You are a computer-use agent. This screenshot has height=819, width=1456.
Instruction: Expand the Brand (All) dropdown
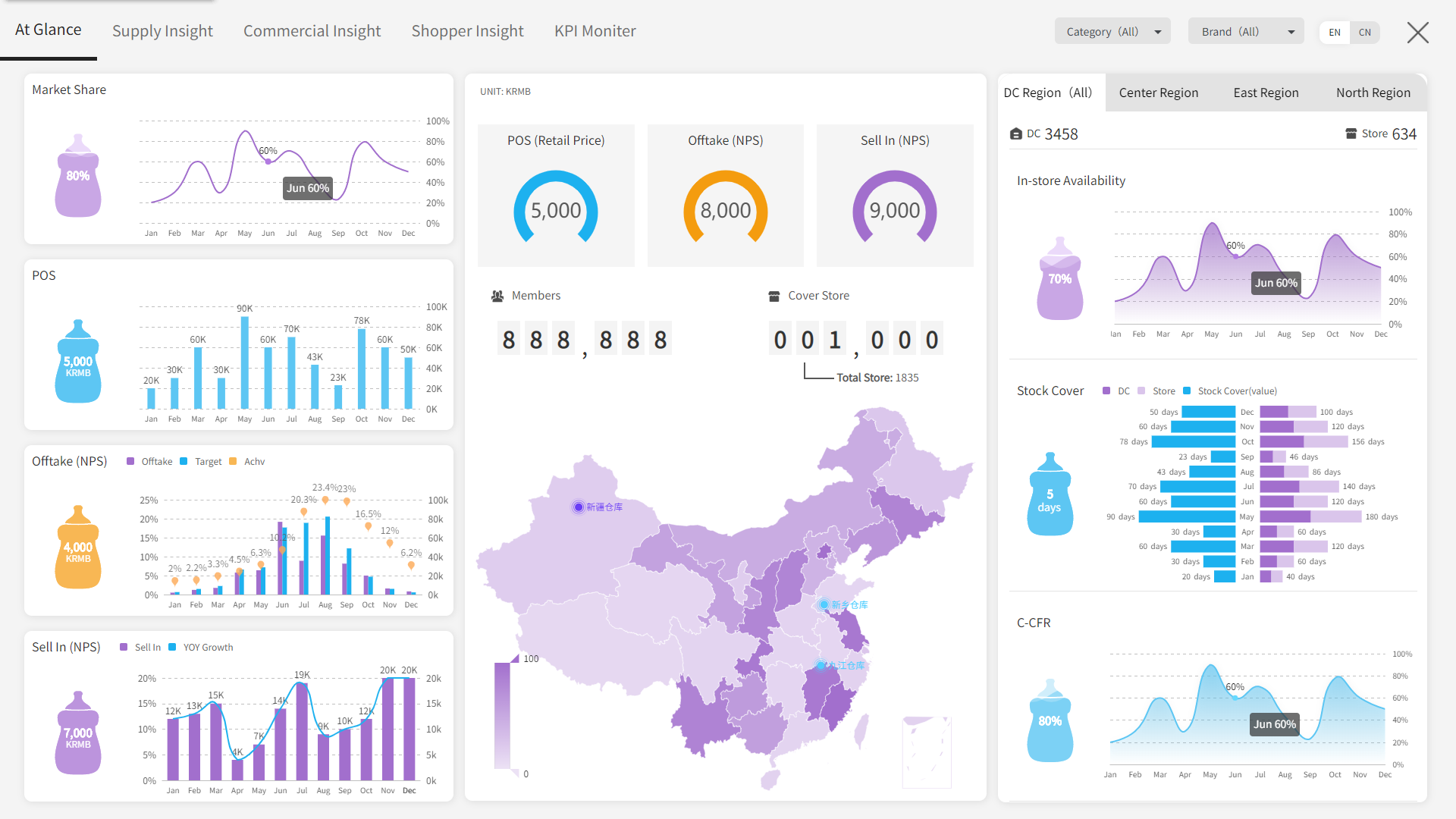point(1246,32)
